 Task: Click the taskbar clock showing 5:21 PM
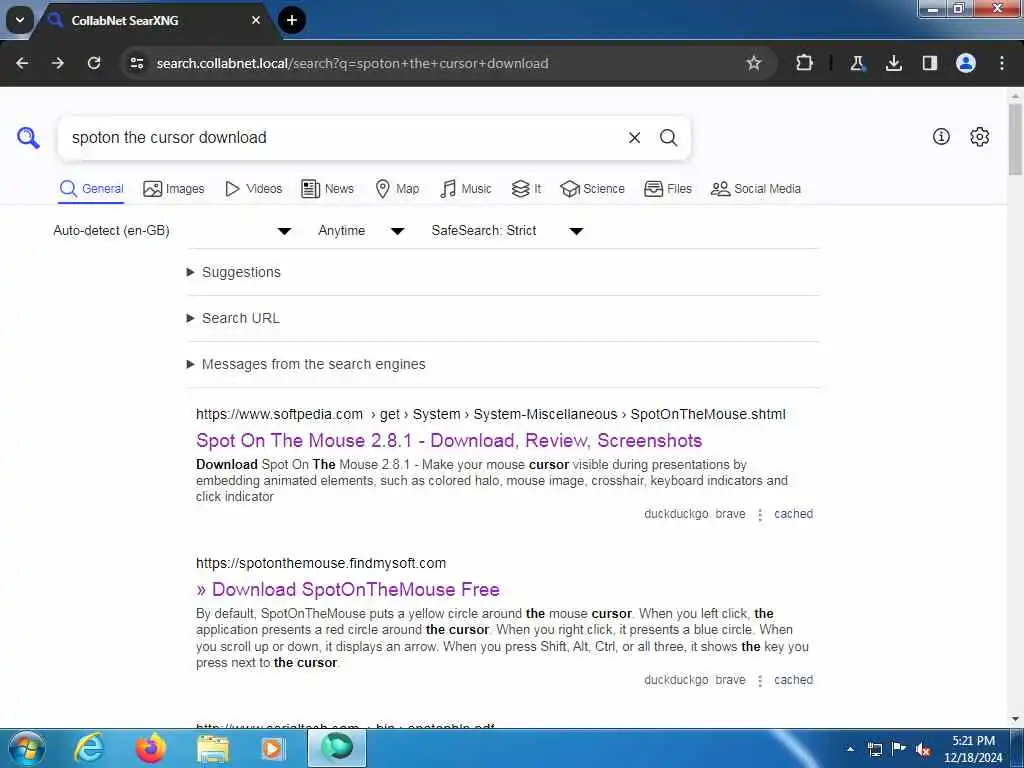pyautogui.click(x=973, y=749)
